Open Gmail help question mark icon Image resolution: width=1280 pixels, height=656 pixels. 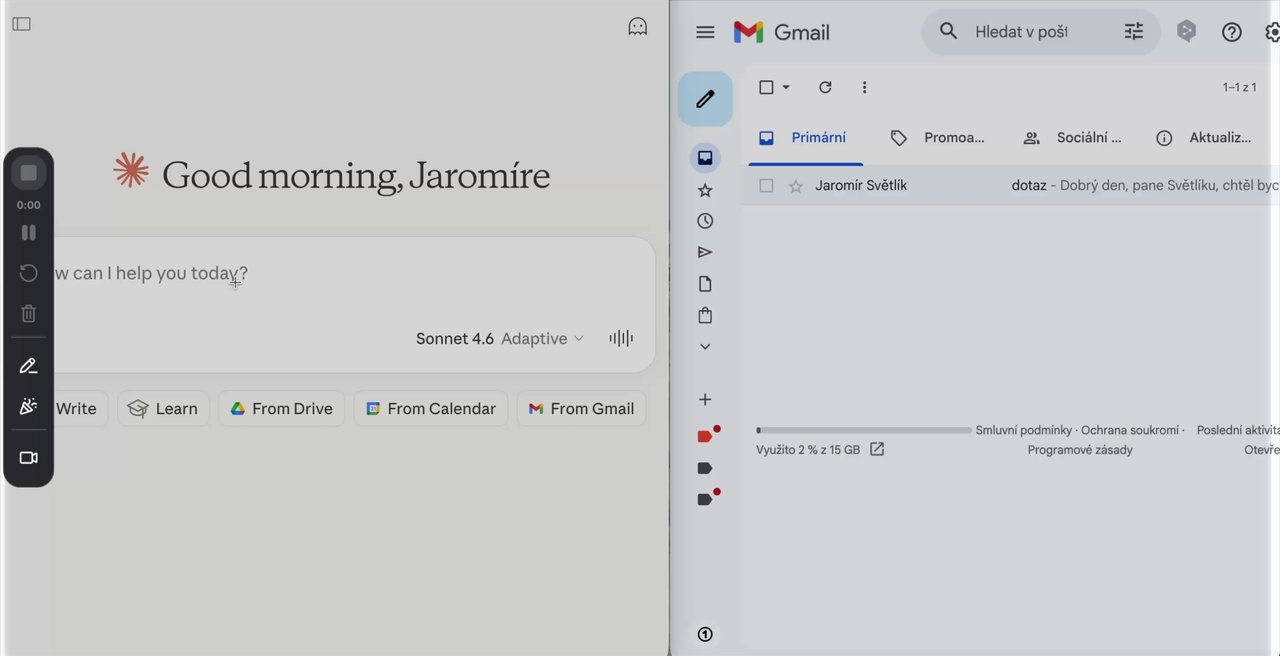pyautogui.click(x=1232, y=32)
